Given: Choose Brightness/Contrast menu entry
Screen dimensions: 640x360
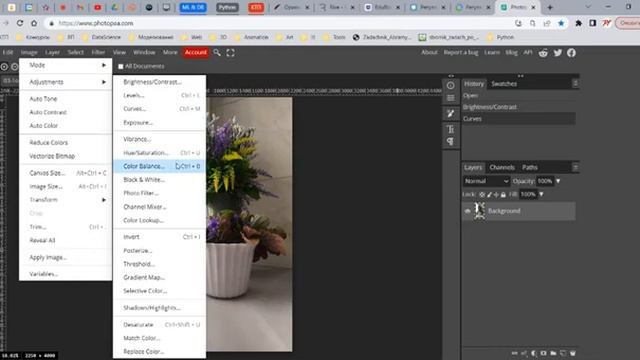Looking at the screenshot, I should coord(159,82).
